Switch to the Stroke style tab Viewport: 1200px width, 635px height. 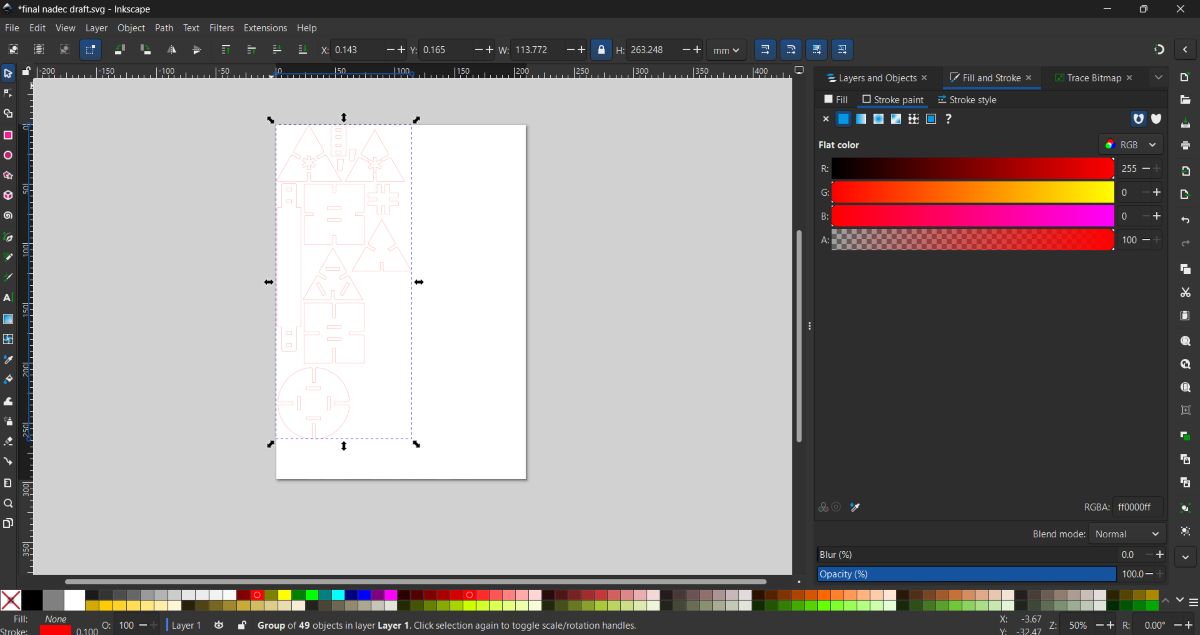[967, 100]
